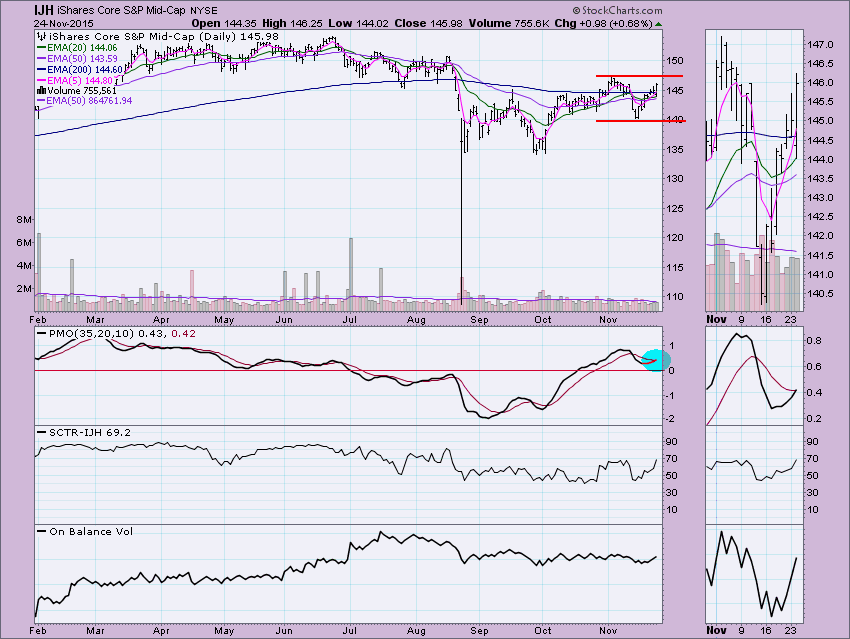Click the volume bars icon in the legend
Viewport: 850px width, 639px height.
[x=41, y=91]
